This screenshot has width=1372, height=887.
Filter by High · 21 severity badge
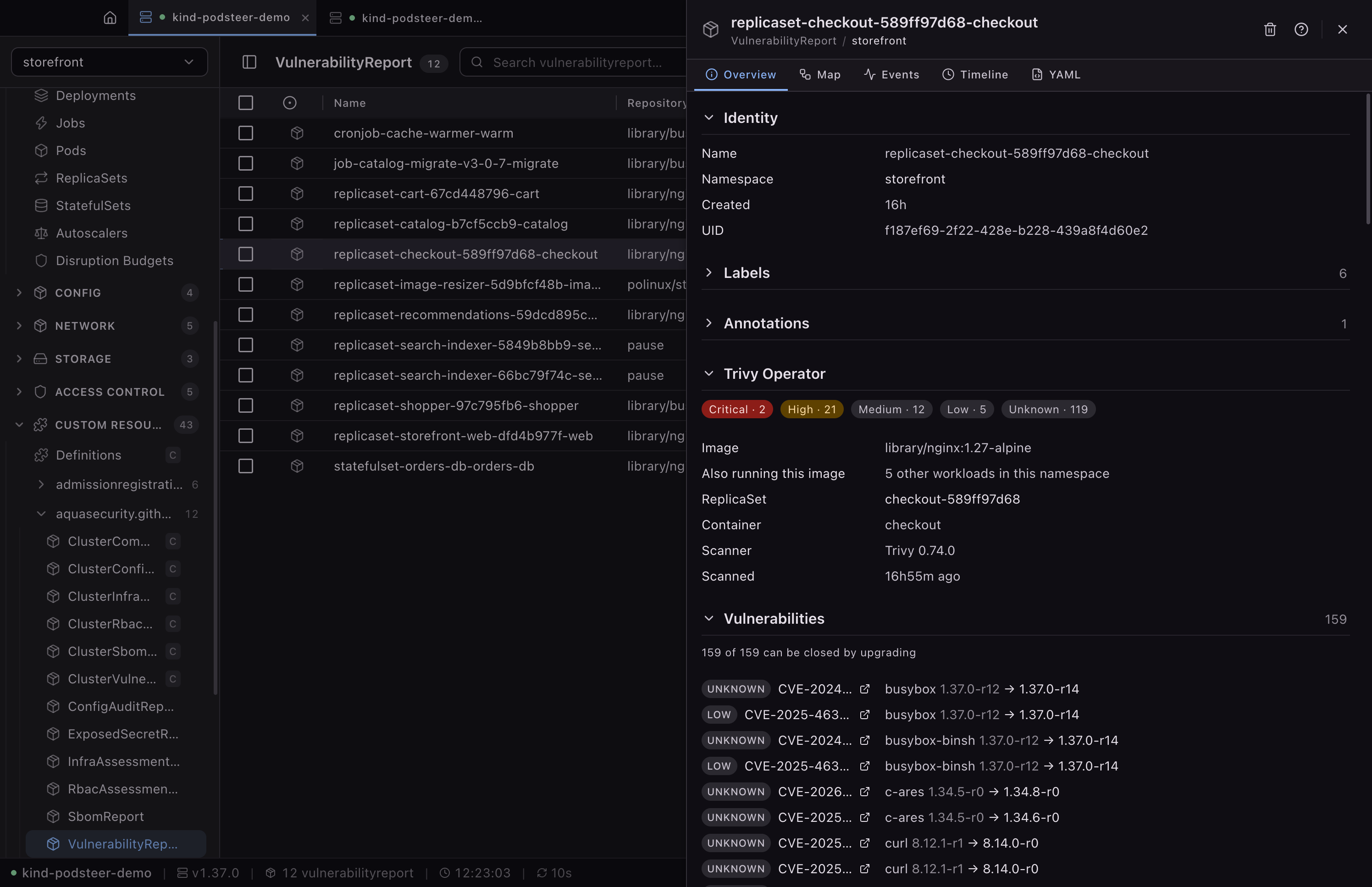(812, 410)
